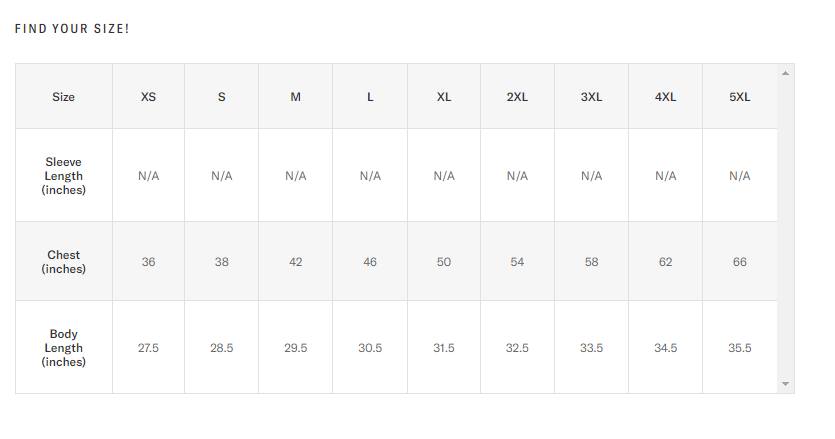835x439 pixels.
Task: Select the chest measurement 66 cell
Action: click(x=739, y=262)
